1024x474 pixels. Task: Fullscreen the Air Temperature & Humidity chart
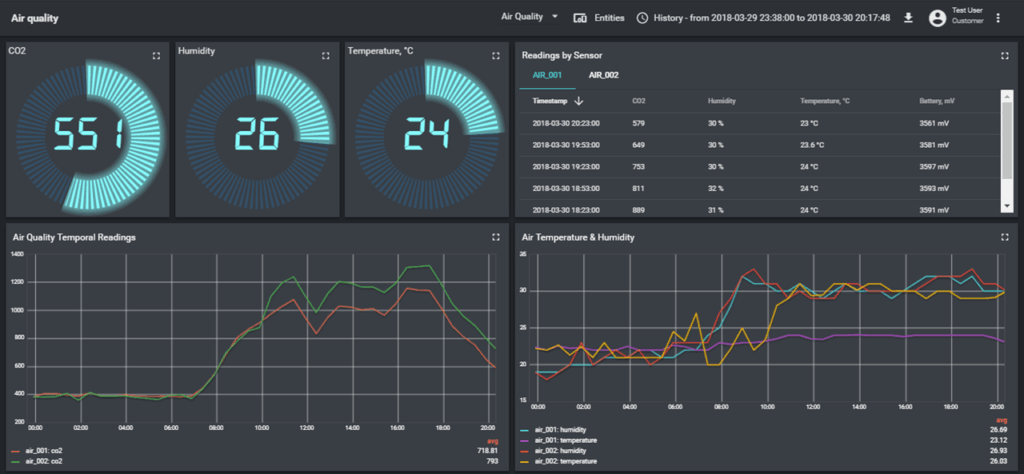tap(1003, 237)
